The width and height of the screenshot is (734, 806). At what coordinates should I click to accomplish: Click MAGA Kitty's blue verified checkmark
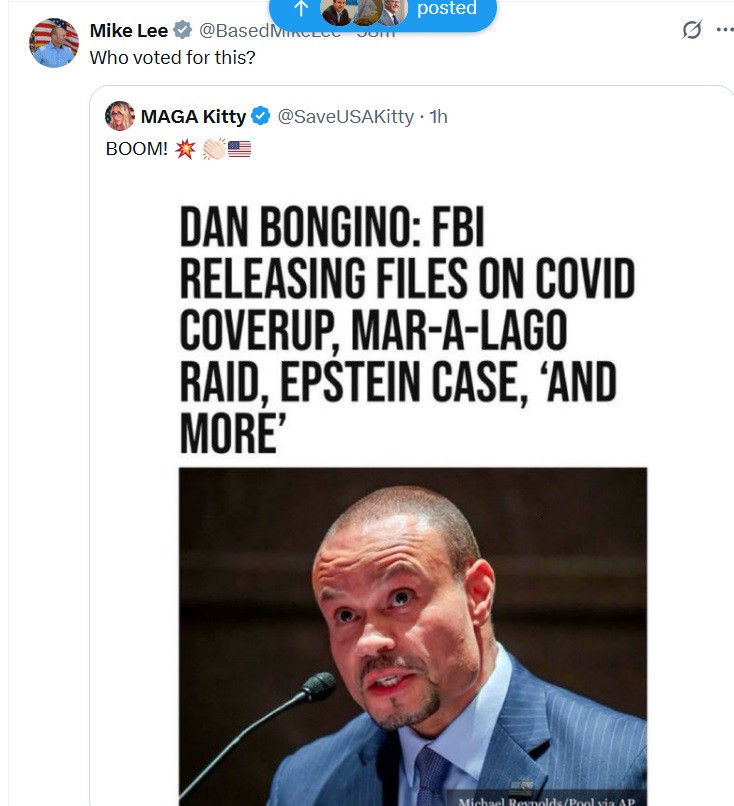(260, 117)
